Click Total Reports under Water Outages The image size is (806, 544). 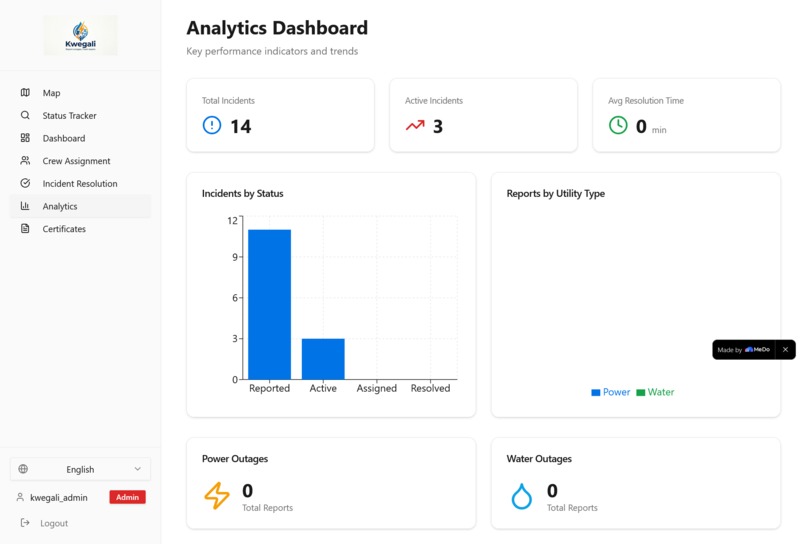[x=572, y=507]
